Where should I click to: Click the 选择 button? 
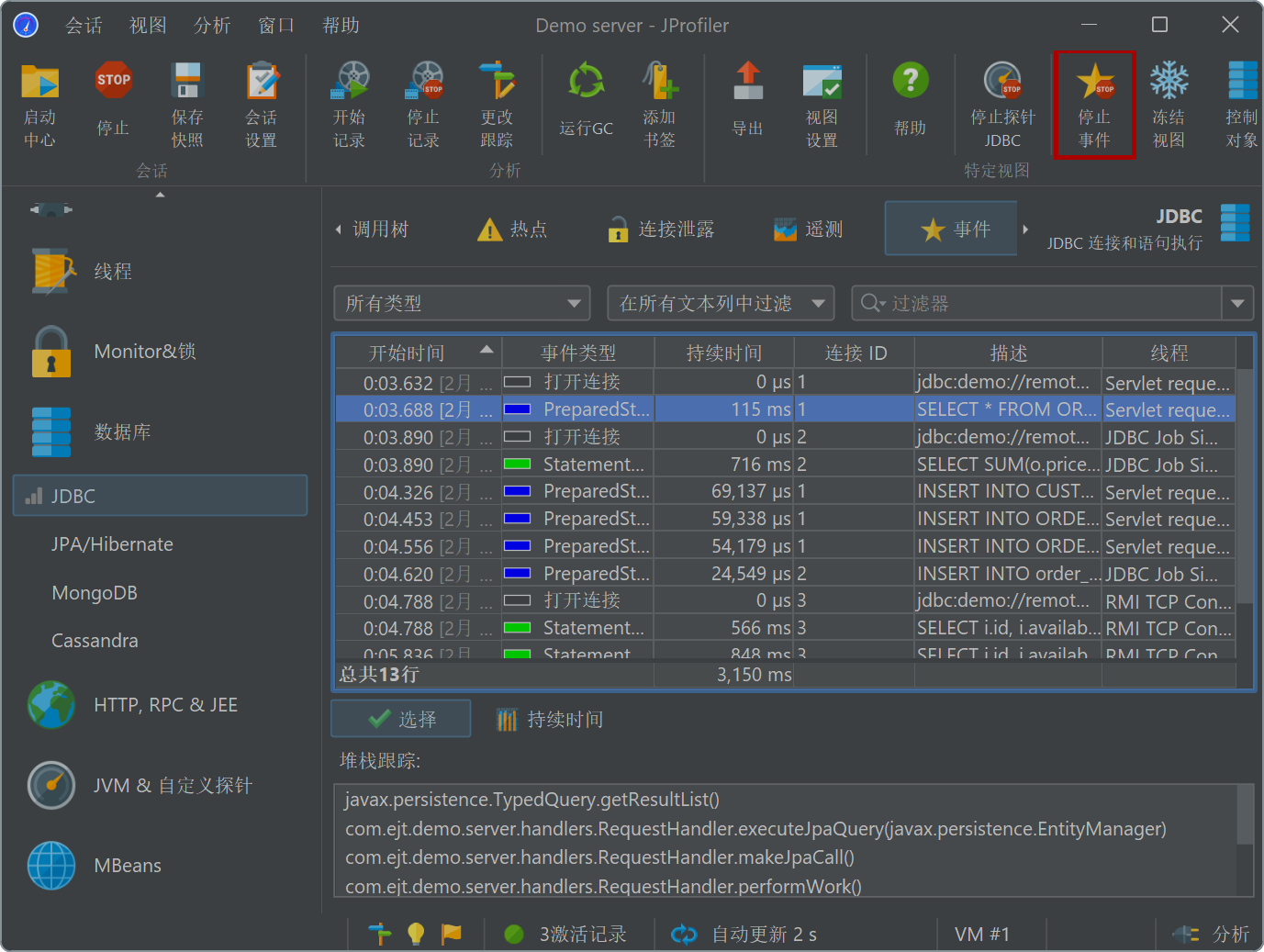click(x=401, y=719)
